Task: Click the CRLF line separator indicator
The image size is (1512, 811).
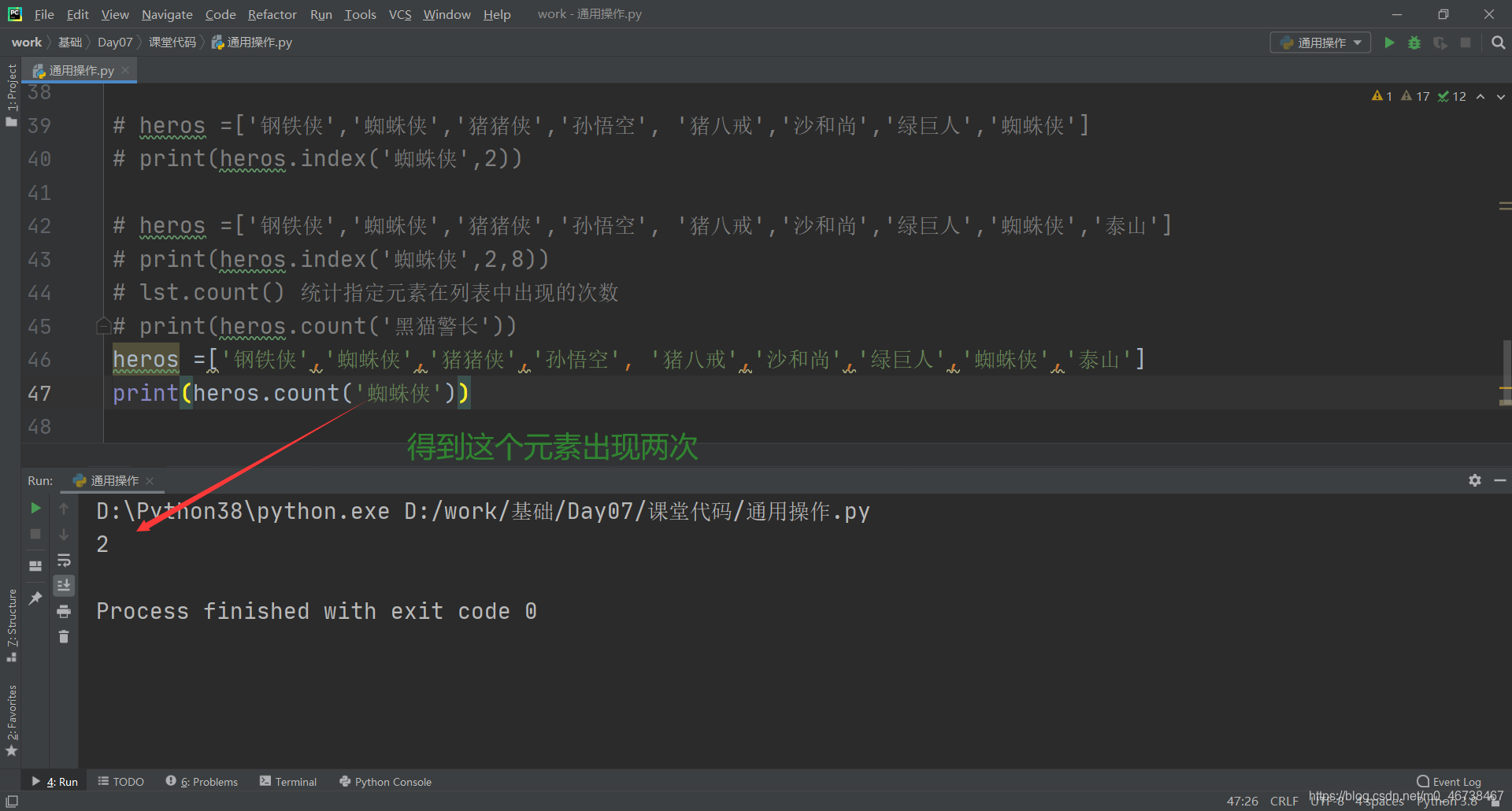Action: click(1284, 801)
